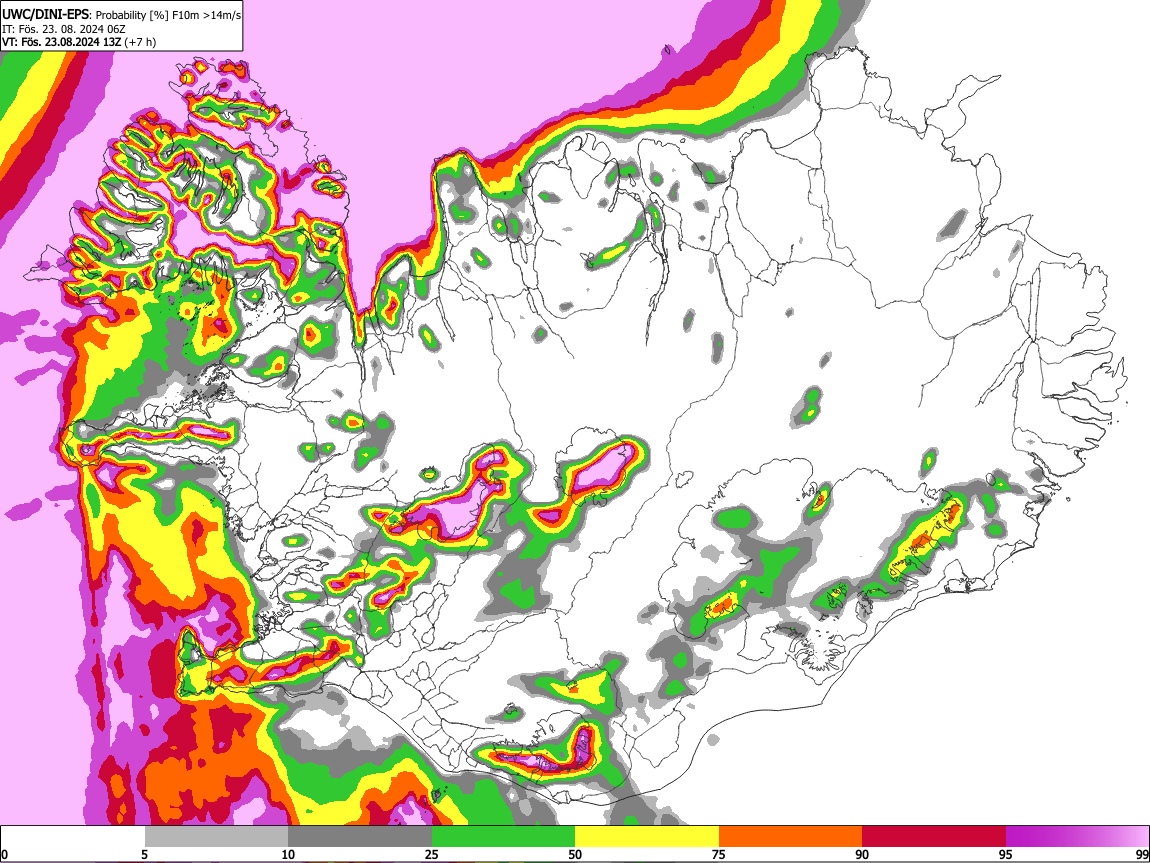Click the legend value '25'

coord(432,854)
